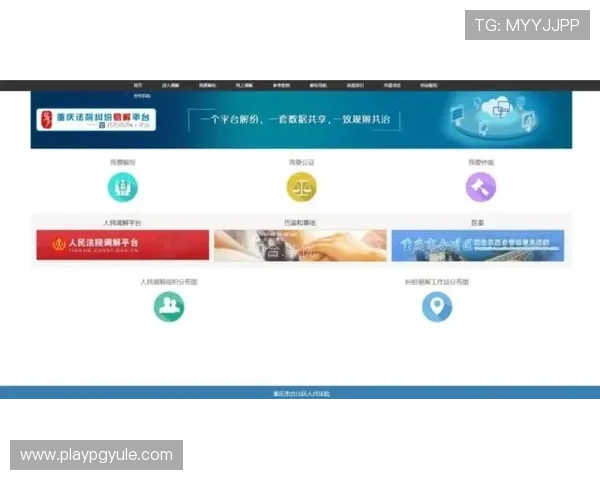
Task: Select 合作机构 on the second navigation row
Action: click(142, 96)
